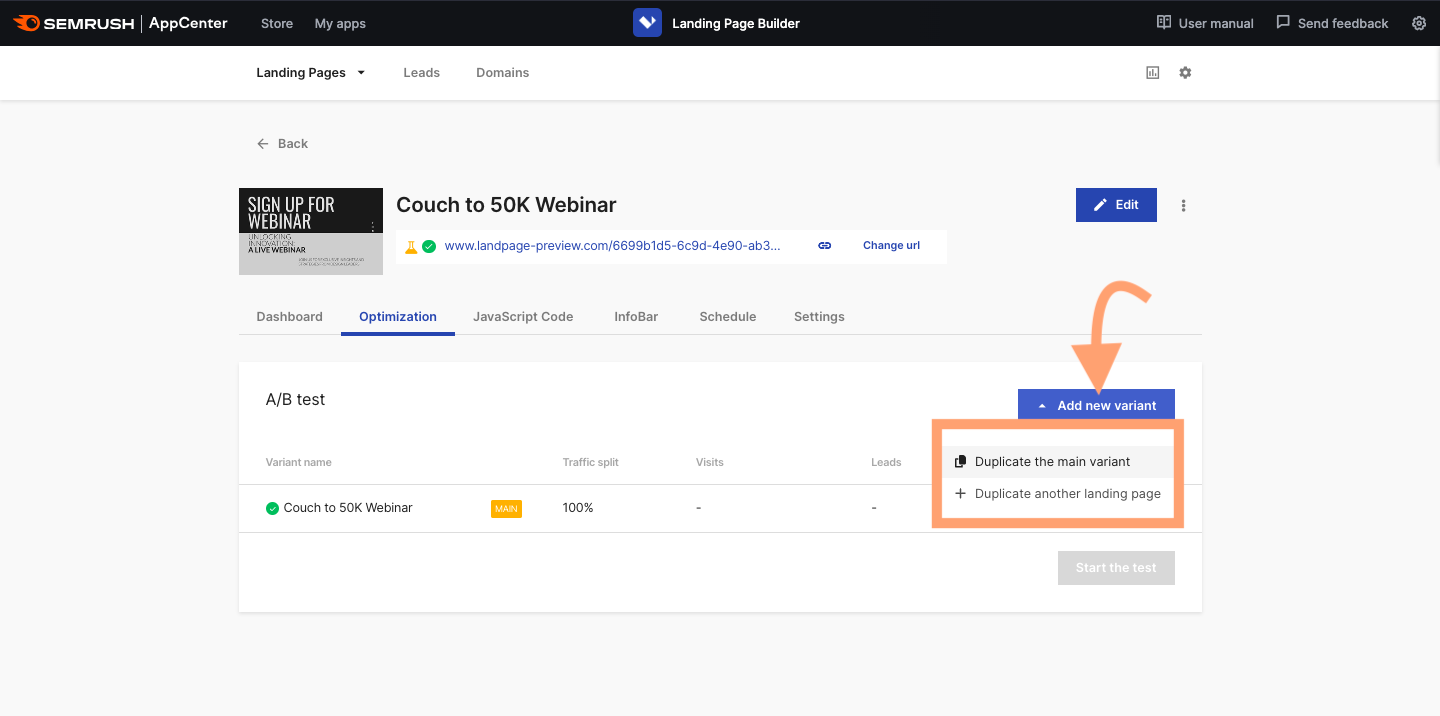Open the landing page thumbnail preview
Image resolution: width=1440 pixels, height=716 pixels.
pos(310,231)
